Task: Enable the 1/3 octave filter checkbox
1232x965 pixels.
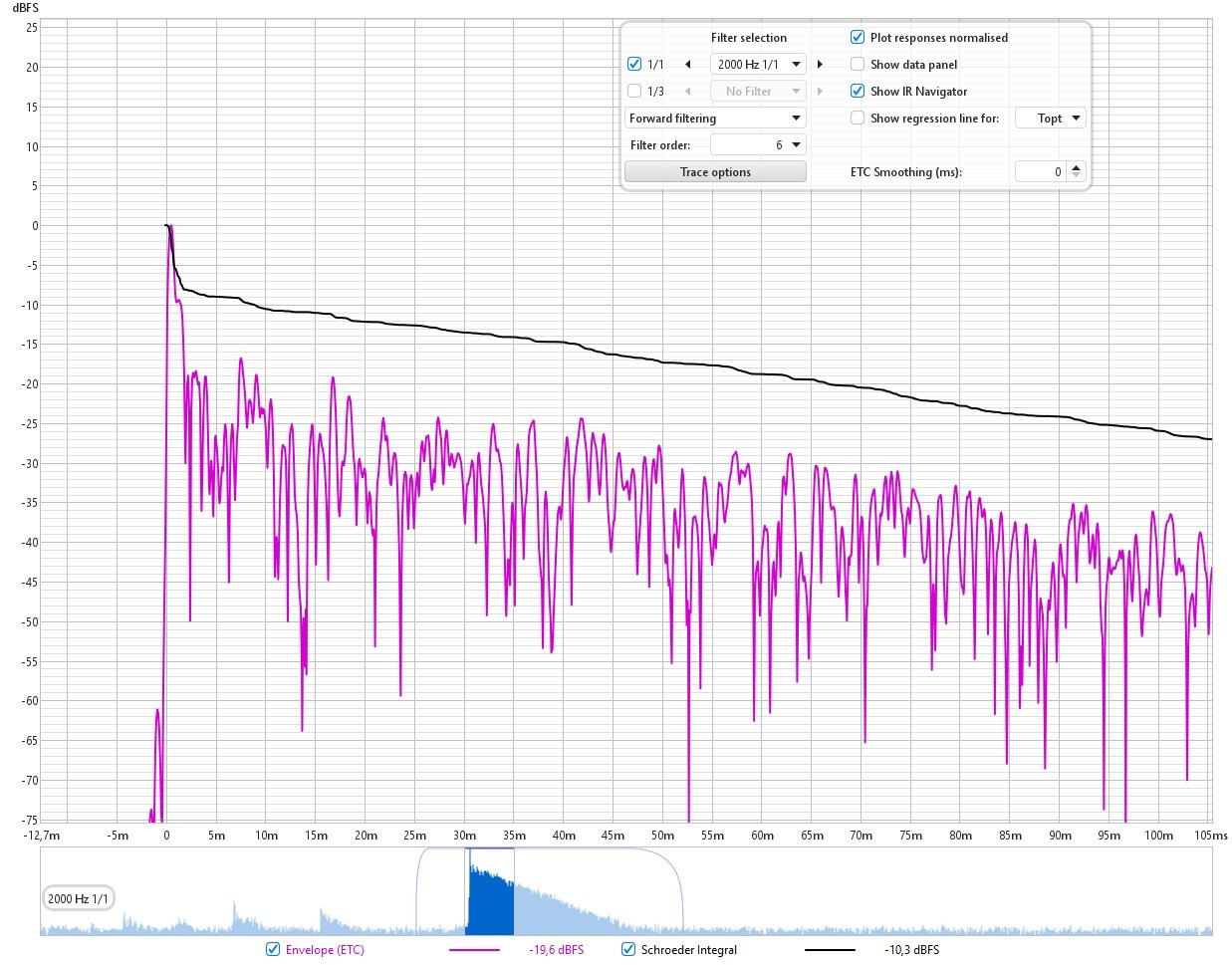Action: pos(634,92)
